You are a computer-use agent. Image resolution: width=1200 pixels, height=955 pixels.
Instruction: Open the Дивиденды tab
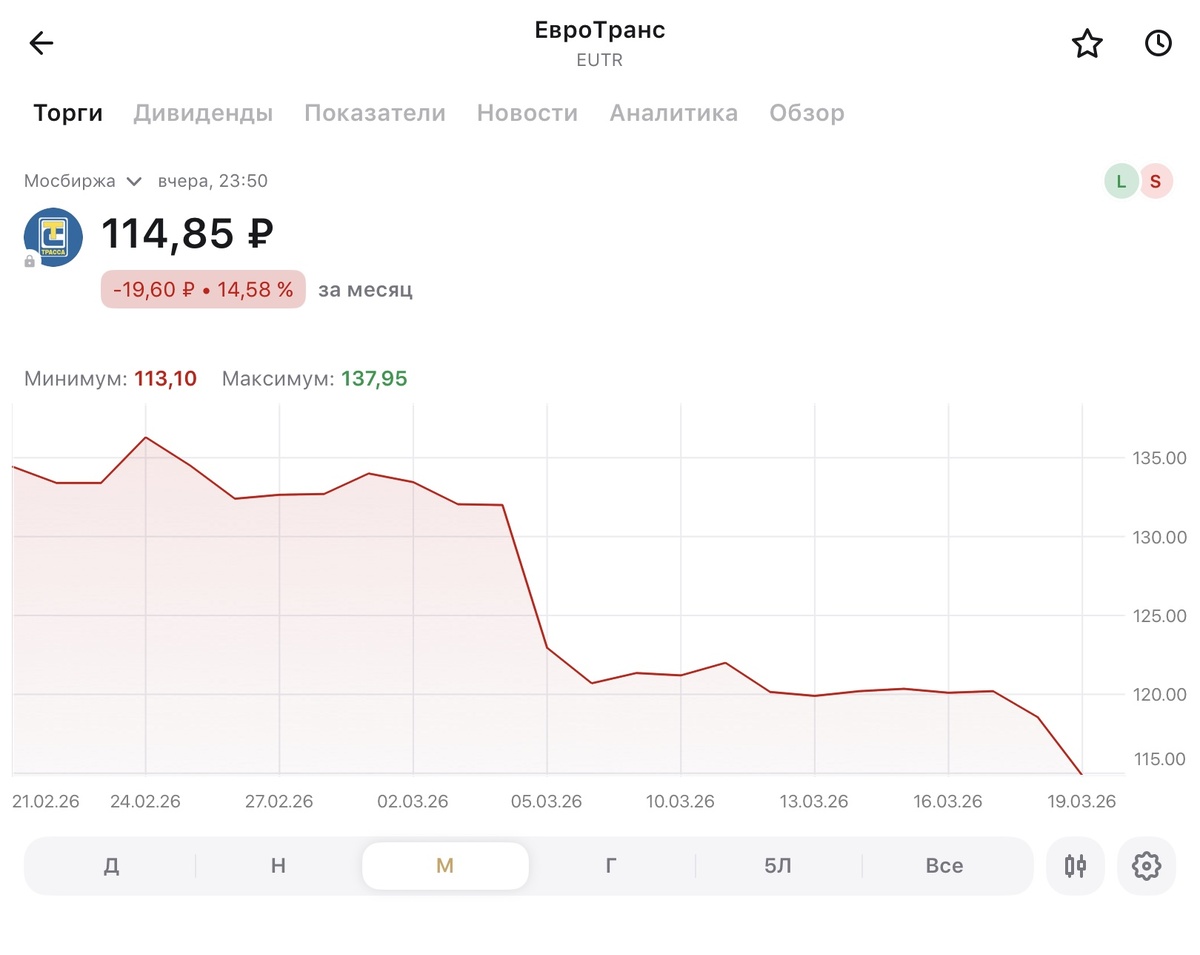click(203, 113)
